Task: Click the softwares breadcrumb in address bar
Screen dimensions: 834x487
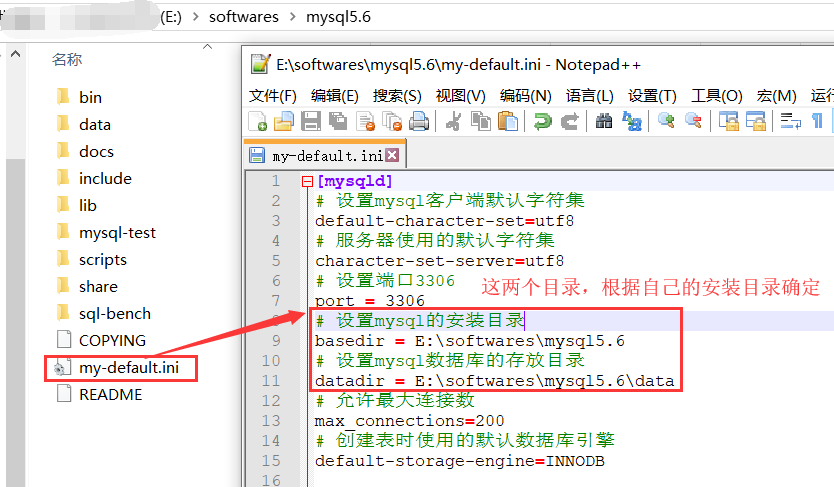Action: tap(244, 16)
